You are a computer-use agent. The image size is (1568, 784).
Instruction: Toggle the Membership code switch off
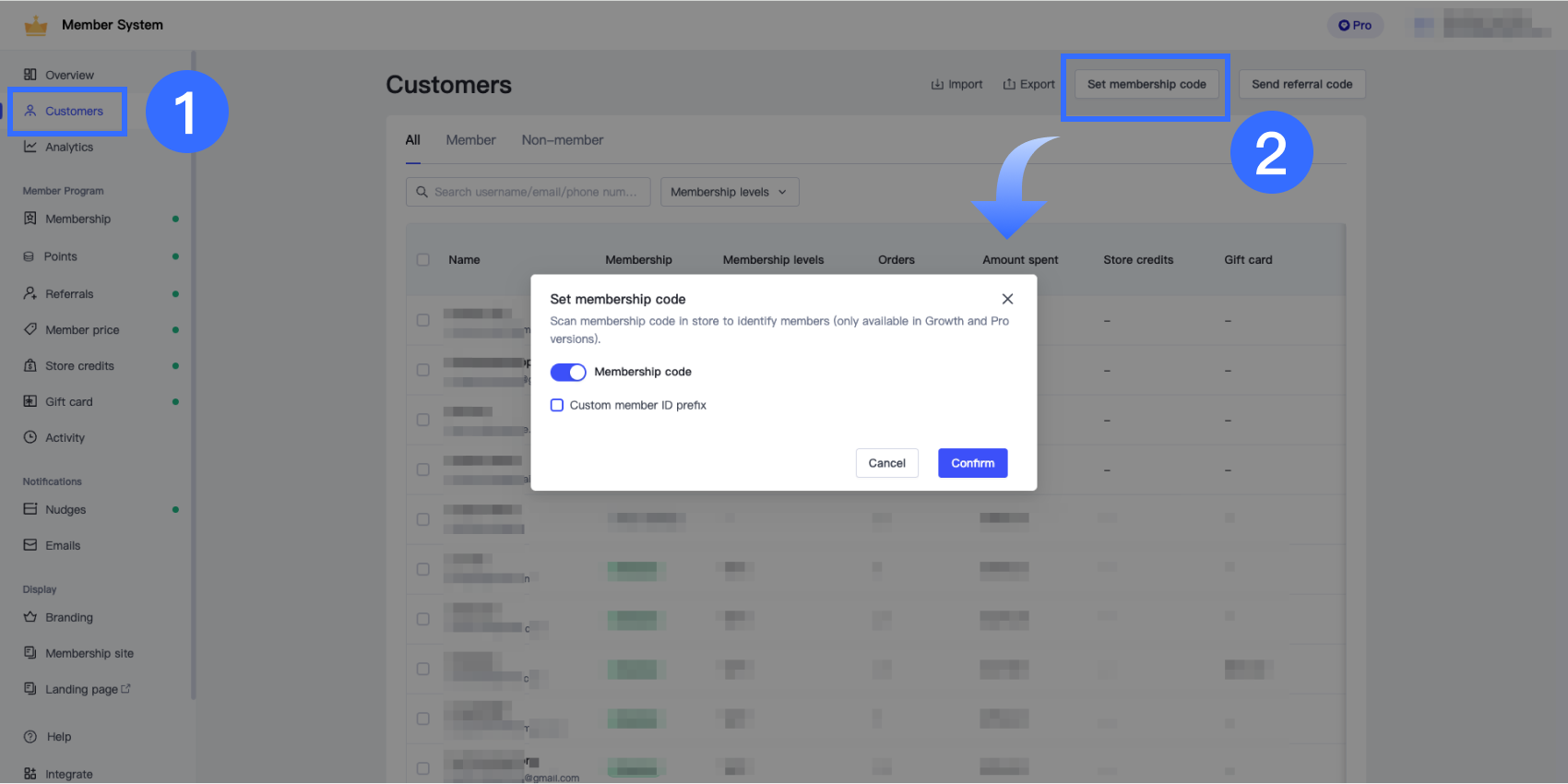[x=568, y=372]
